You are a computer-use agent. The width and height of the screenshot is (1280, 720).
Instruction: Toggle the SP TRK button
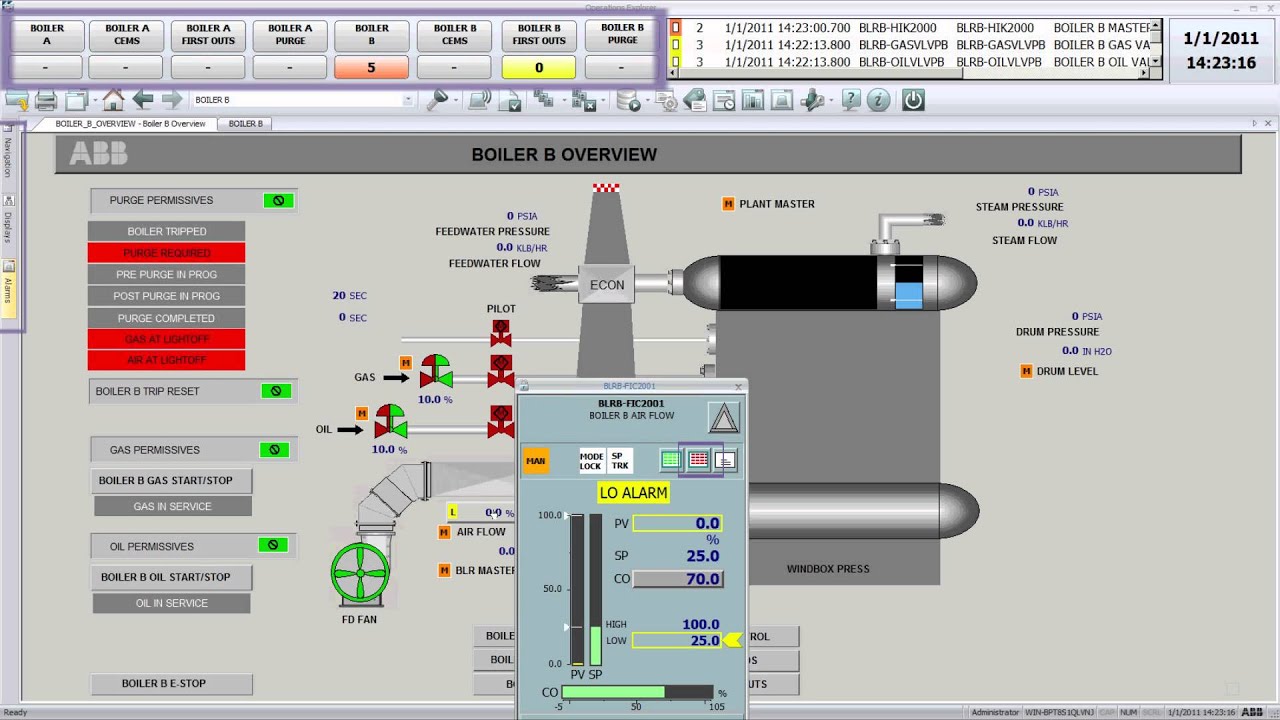click(620, 461)
